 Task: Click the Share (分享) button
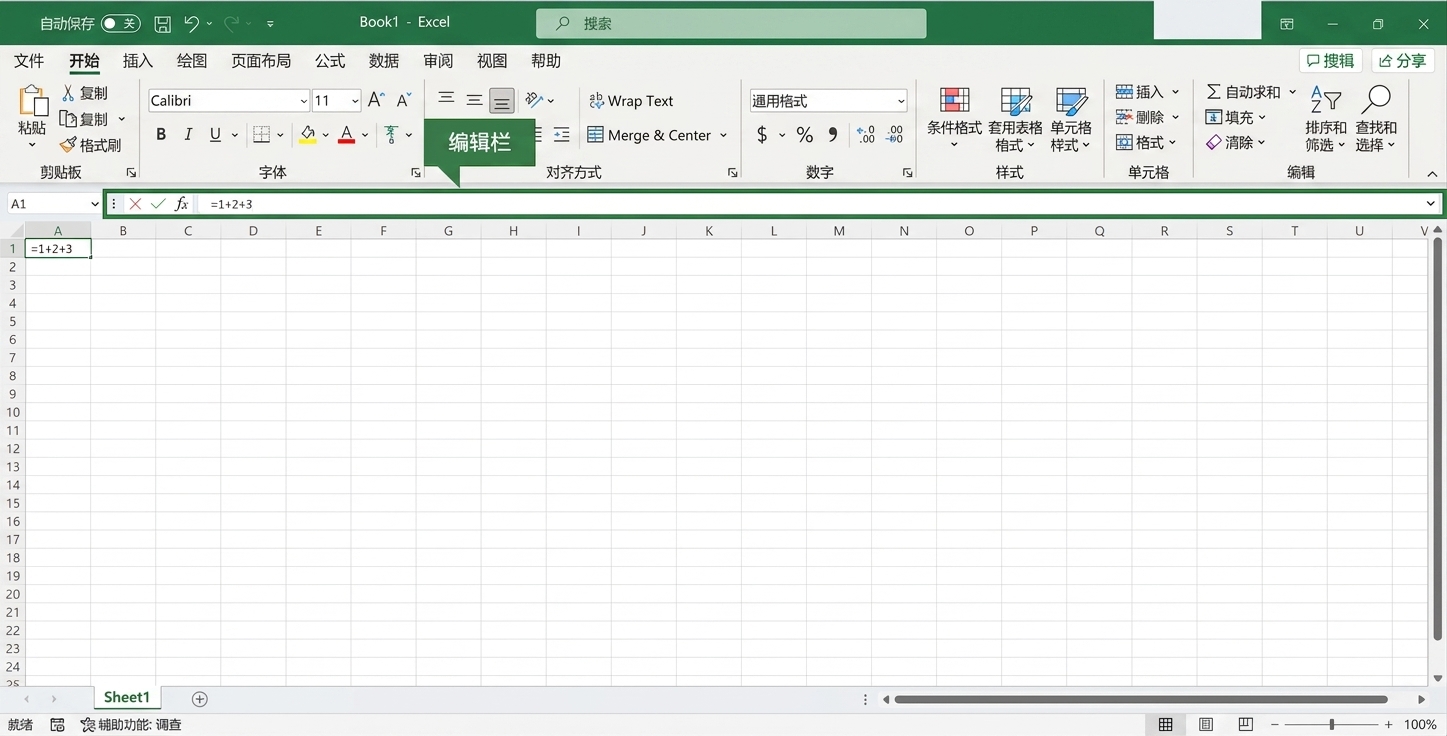pyautogui.click(x=1403, y=61)
